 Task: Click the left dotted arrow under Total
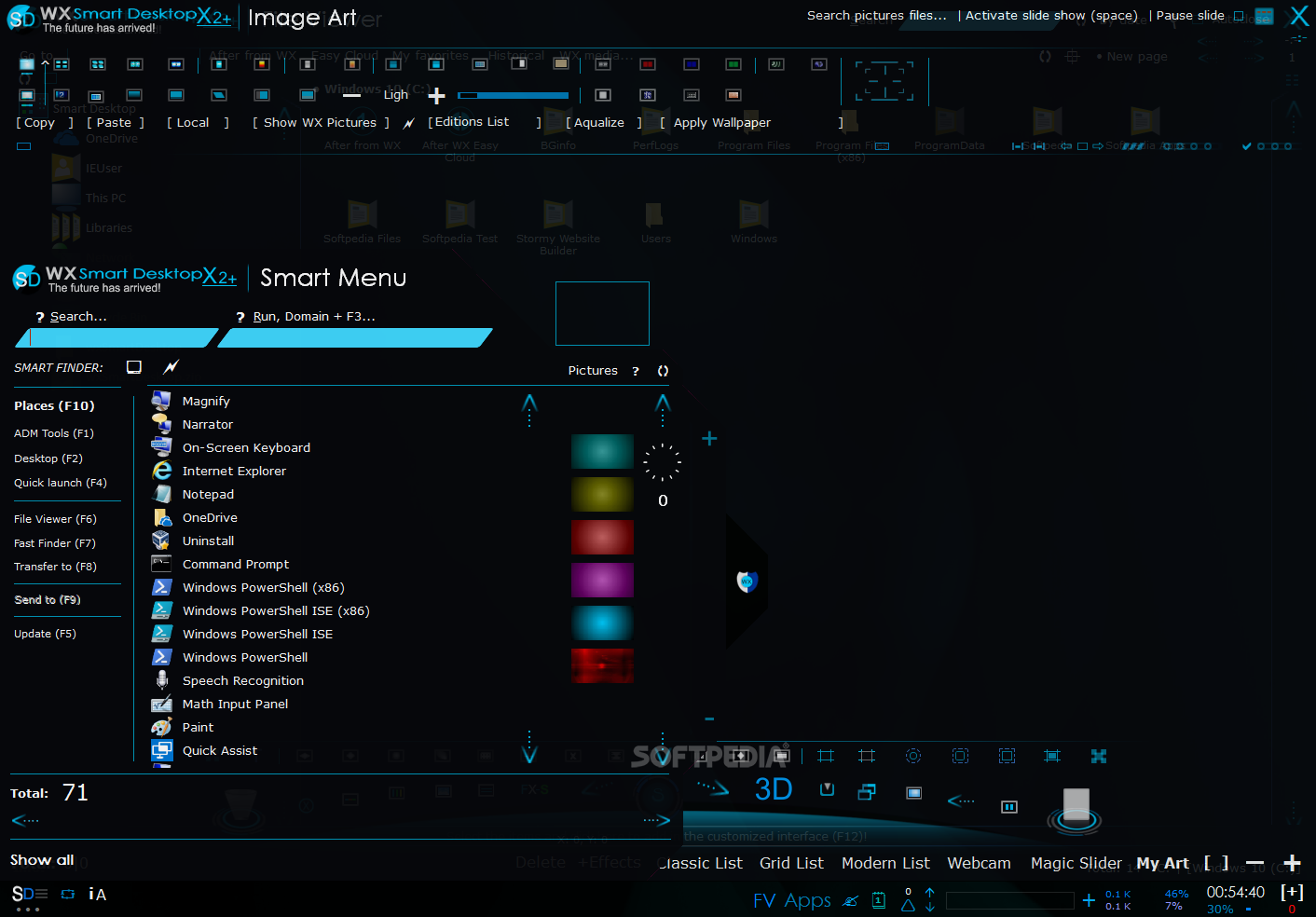click(x=25, y=820)
